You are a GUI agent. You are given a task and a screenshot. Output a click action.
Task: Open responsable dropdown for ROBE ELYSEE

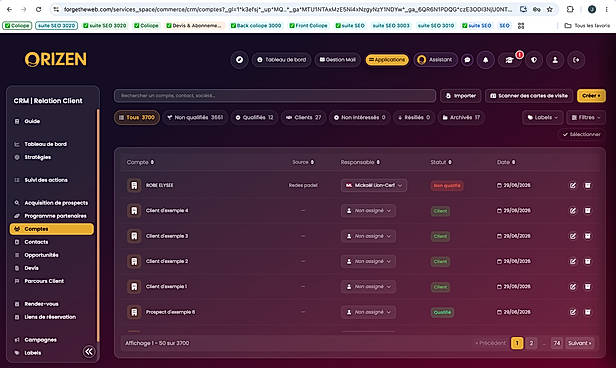[374, 185]
